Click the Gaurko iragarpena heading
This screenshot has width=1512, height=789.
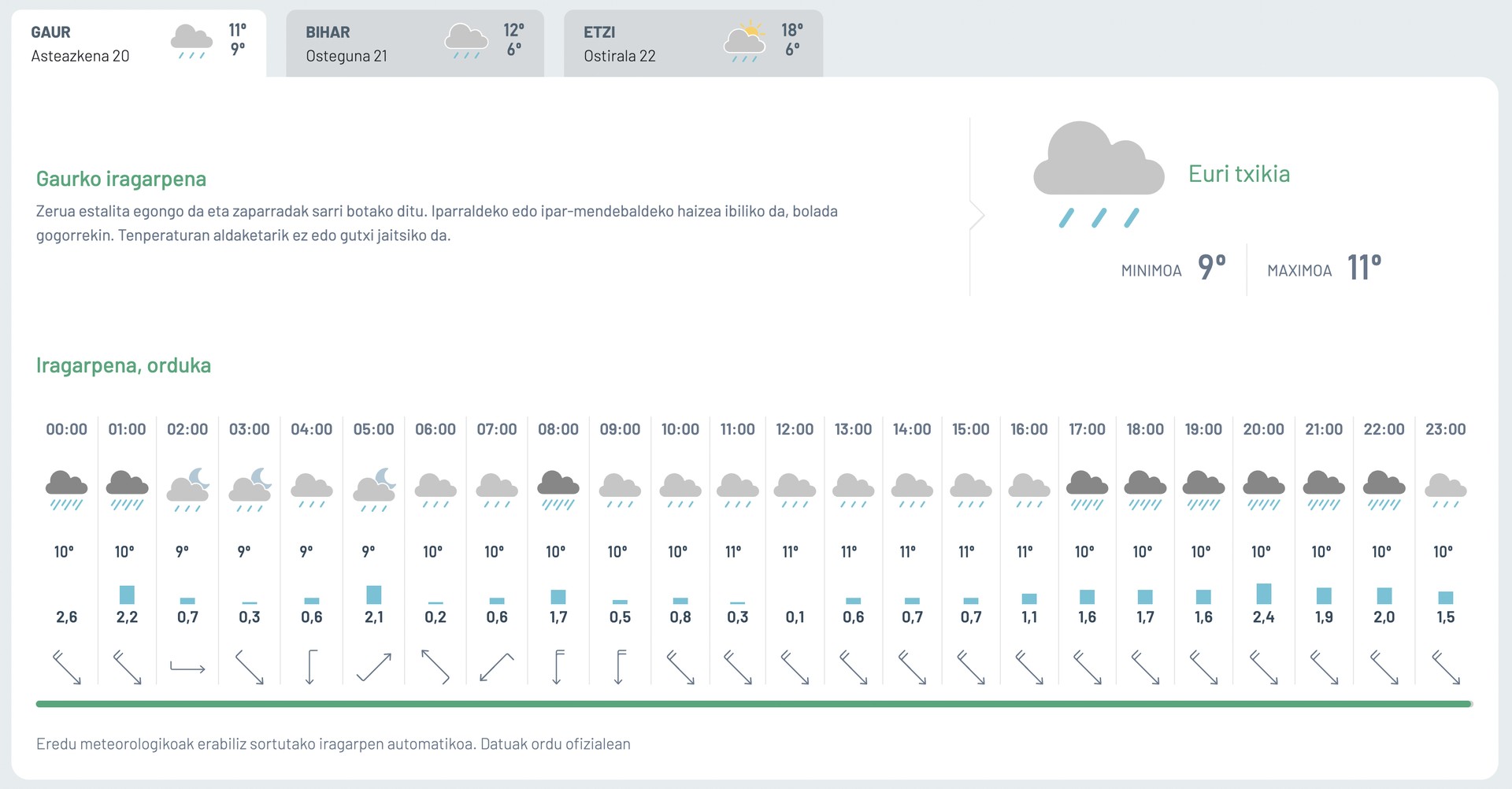(121, 179)
